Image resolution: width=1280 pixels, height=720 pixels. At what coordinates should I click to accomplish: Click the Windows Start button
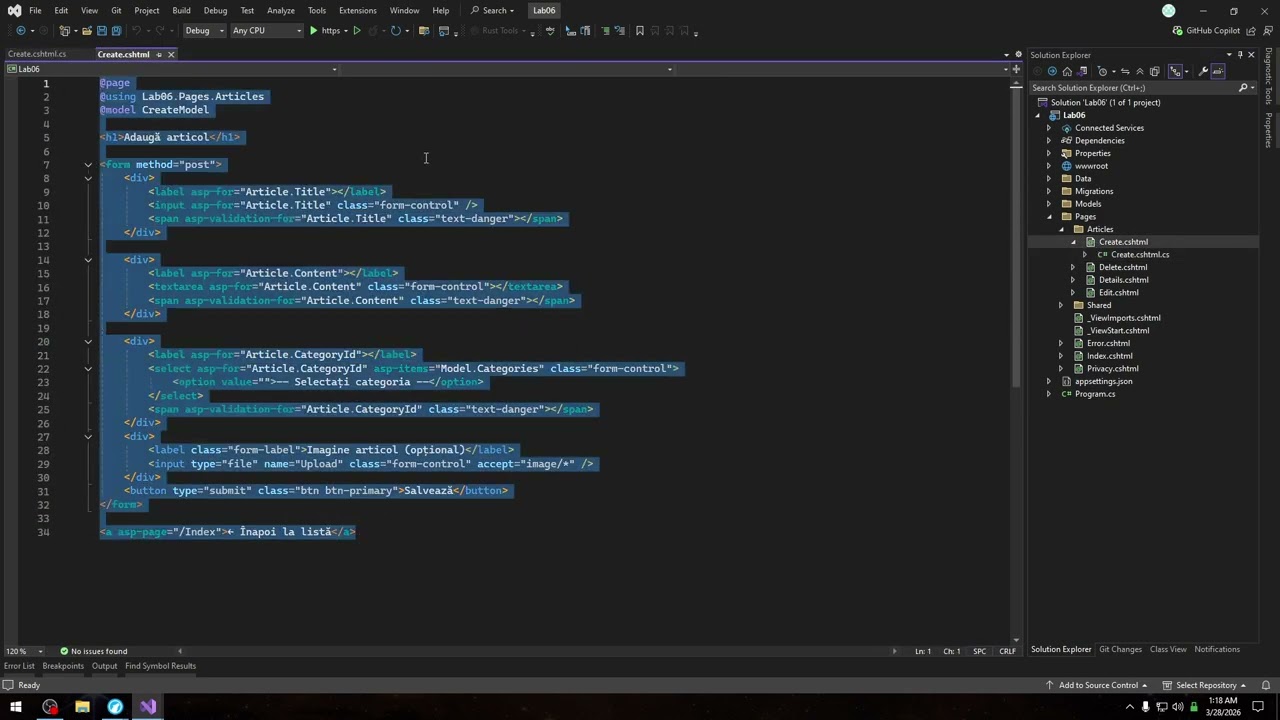(16, 707)
